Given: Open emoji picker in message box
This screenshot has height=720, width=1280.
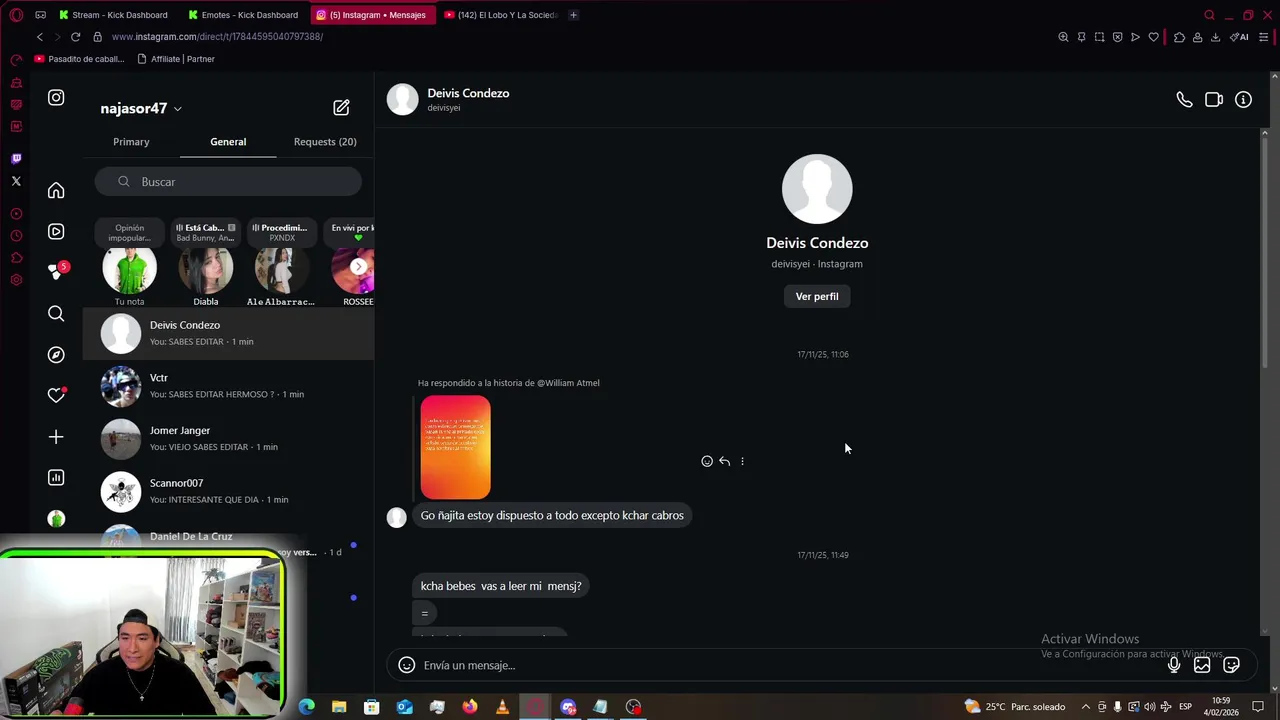Looking at the screenshot, I should coord(406,665).
